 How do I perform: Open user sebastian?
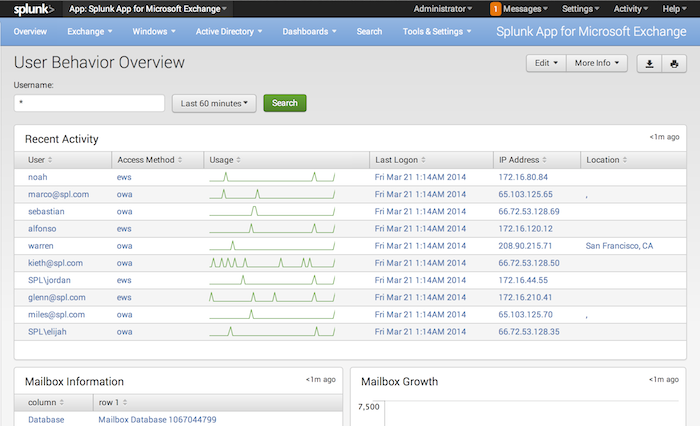pyautogui.click(x=46, y=211)
